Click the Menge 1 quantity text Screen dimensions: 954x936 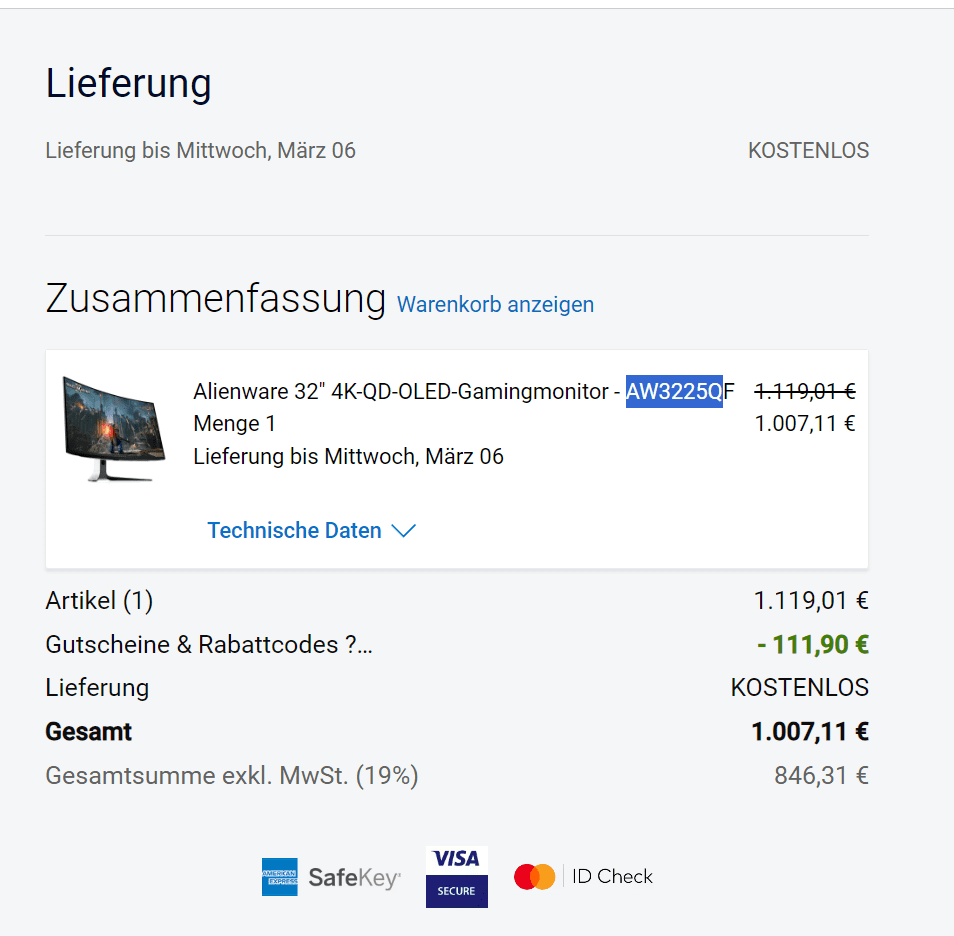234,424
